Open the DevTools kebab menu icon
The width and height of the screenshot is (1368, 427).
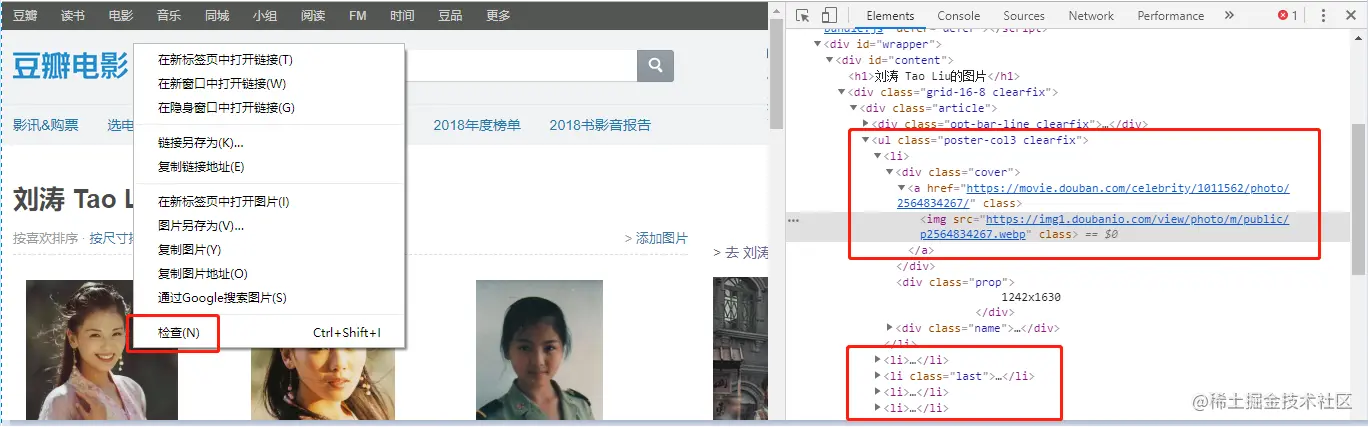coord(1323,15)
